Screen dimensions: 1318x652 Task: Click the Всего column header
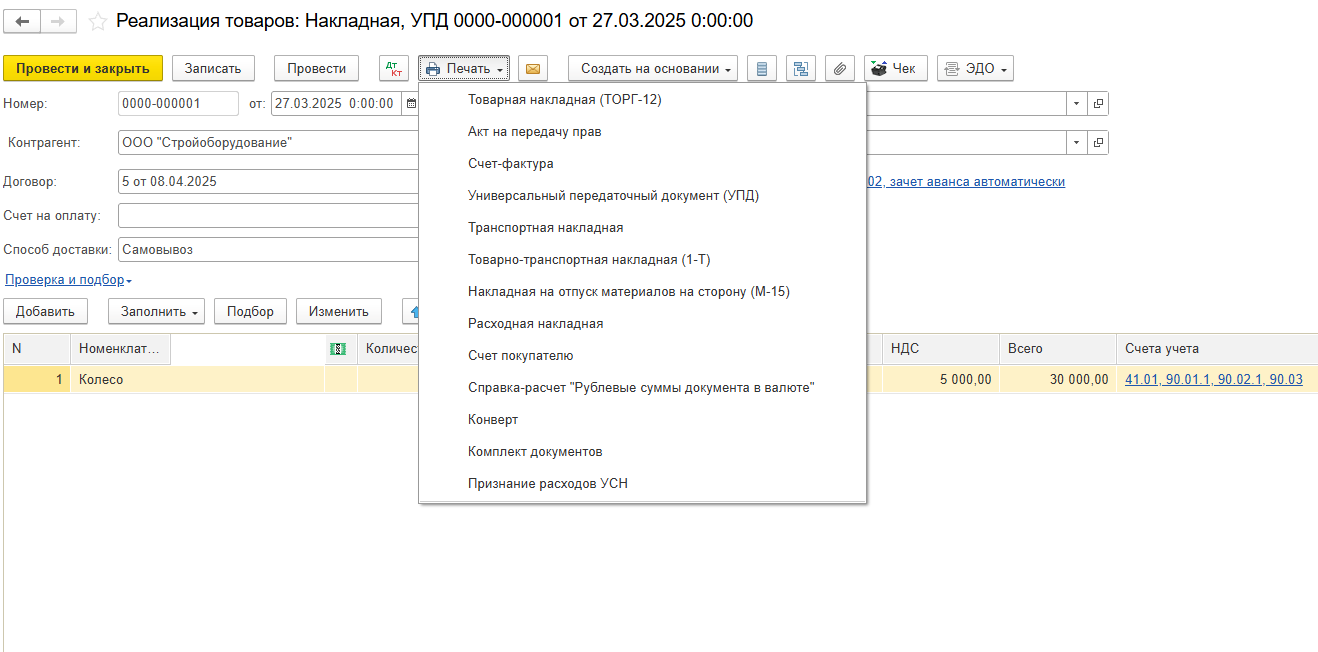(x=1057, y=348)
